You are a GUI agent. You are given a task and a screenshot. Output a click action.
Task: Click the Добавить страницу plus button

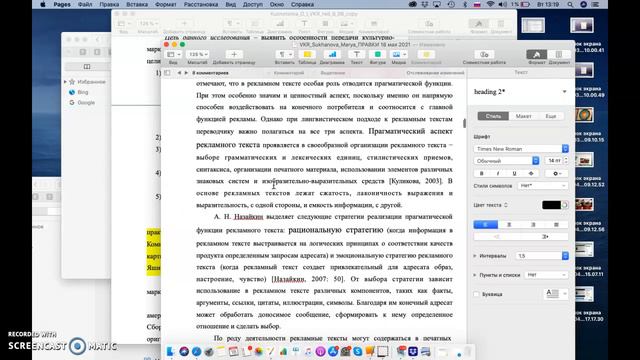pos(234,54)
